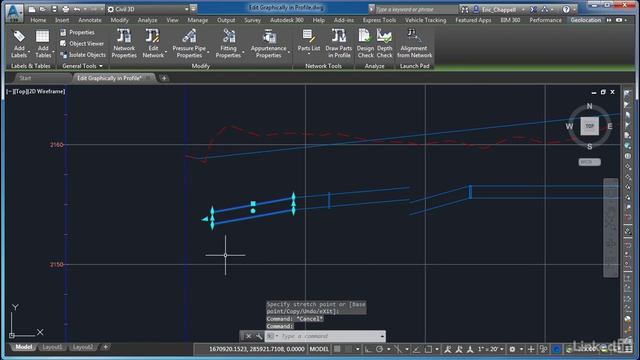The height and width of the screenshot is (360, 640).
Task: Click the Add Labels tool
Action: (19, 44)
